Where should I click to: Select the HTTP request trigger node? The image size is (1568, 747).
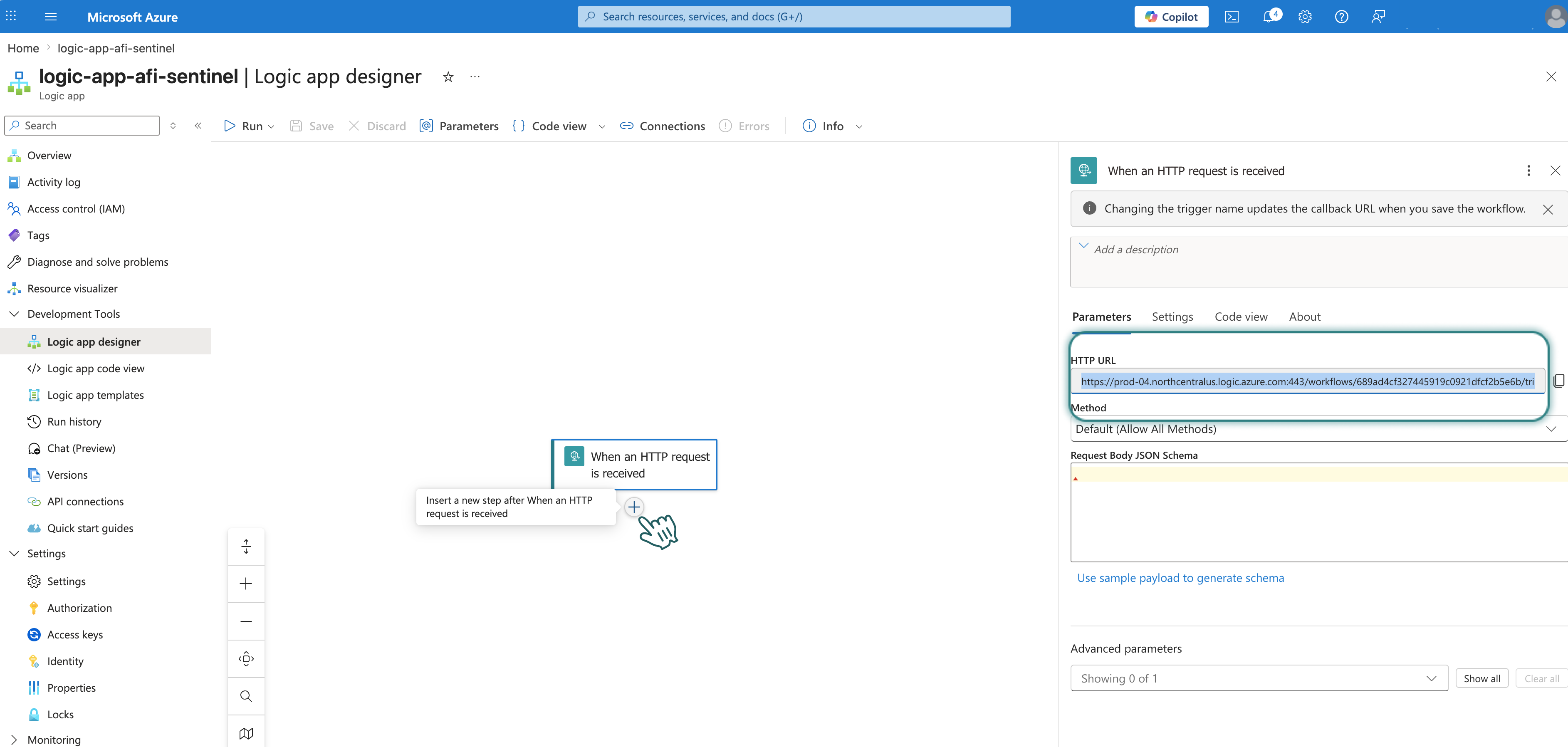[634, 465]
